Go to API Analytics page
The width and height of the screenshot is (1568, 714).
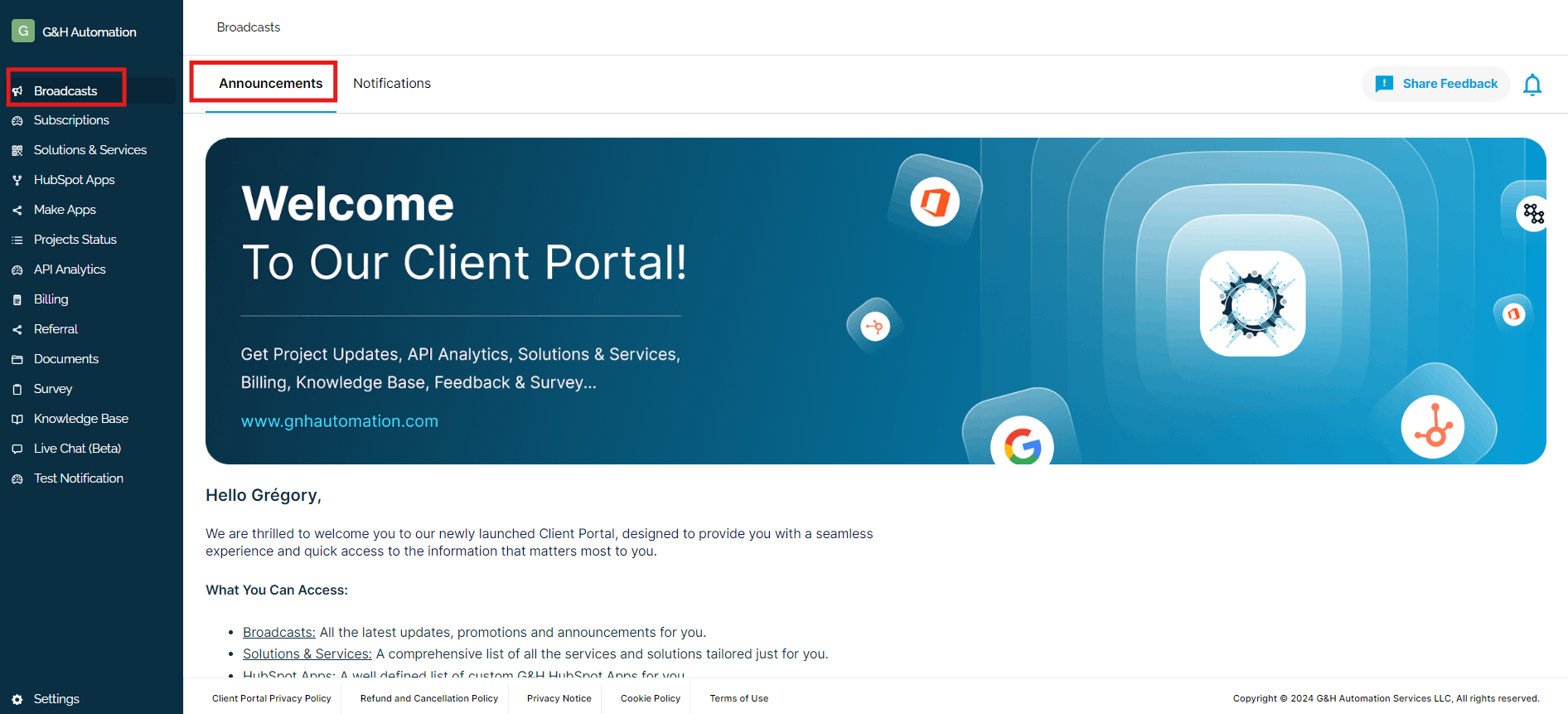coord(70,270)
